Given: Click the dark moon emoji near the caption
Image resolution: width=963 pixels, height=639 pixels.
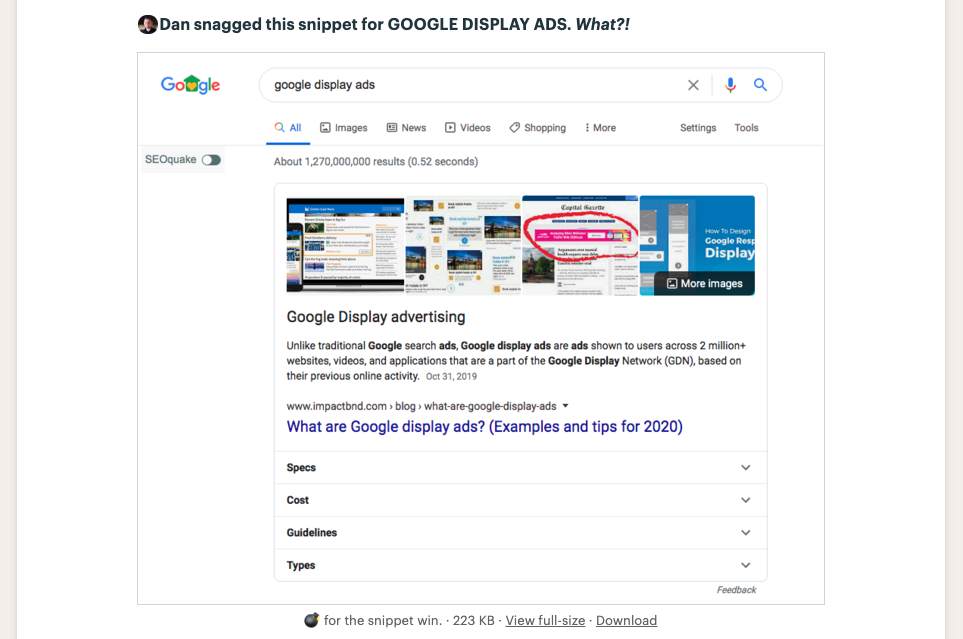Looking at the screenshot, I should tap(310, 620).
